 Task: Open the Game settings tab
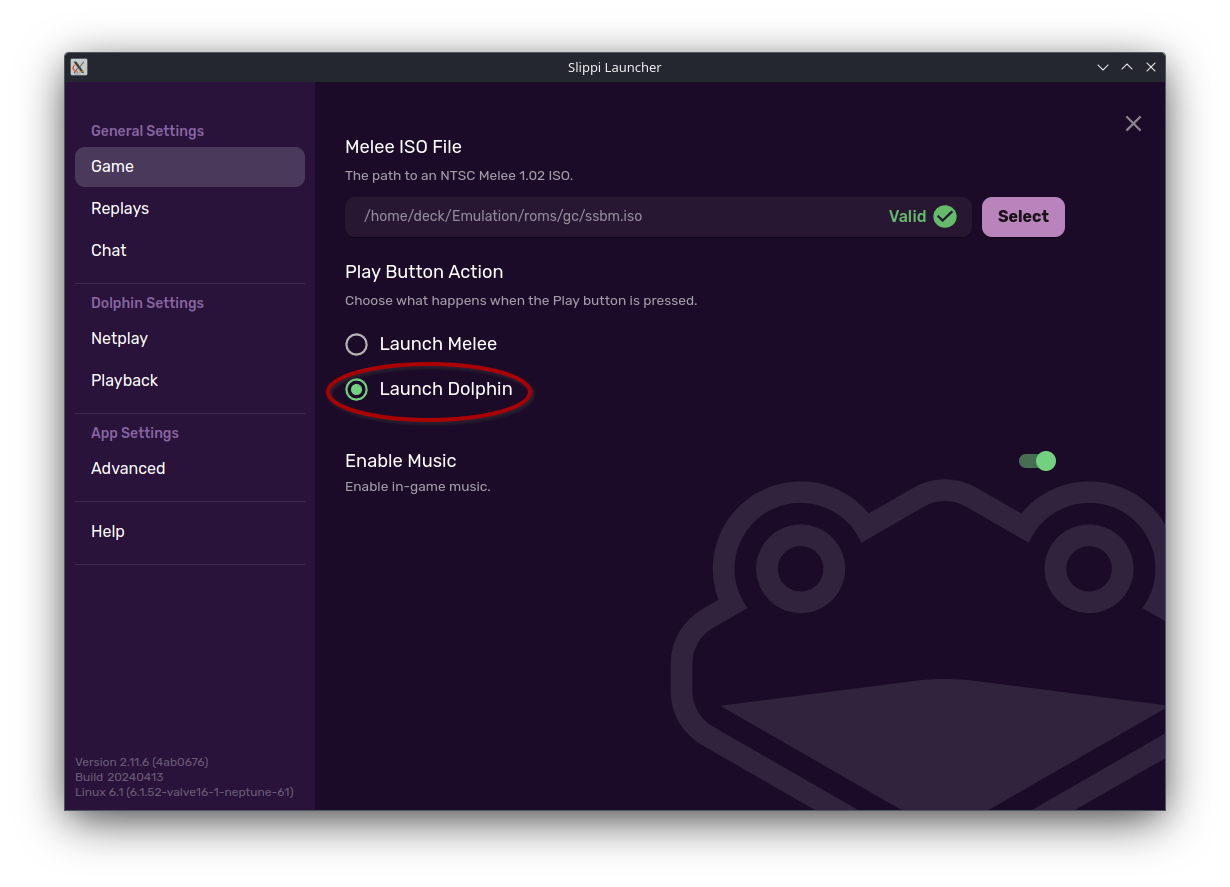190,167
